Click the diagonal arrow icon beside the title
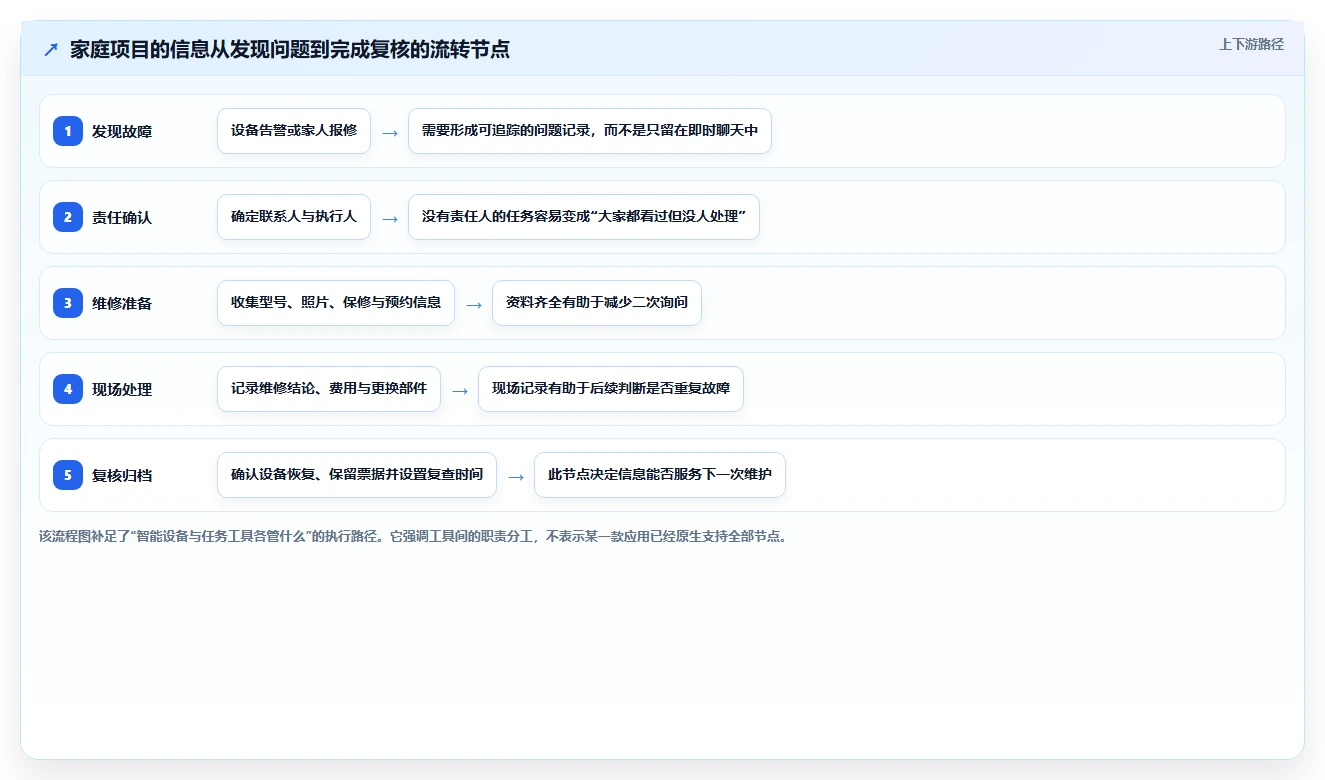This screenshot has height=780, width=1325. [x=51, y=50]
